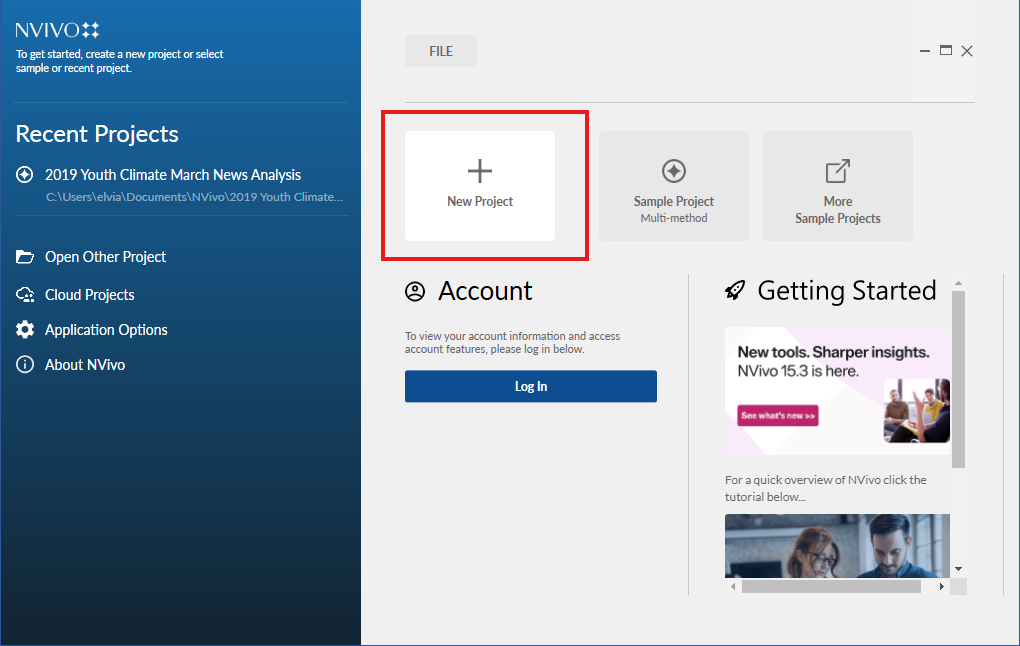This screenshot has height=646, width=1020.
Task: Click the Application Options gear icon
Action: click(25, 330)
